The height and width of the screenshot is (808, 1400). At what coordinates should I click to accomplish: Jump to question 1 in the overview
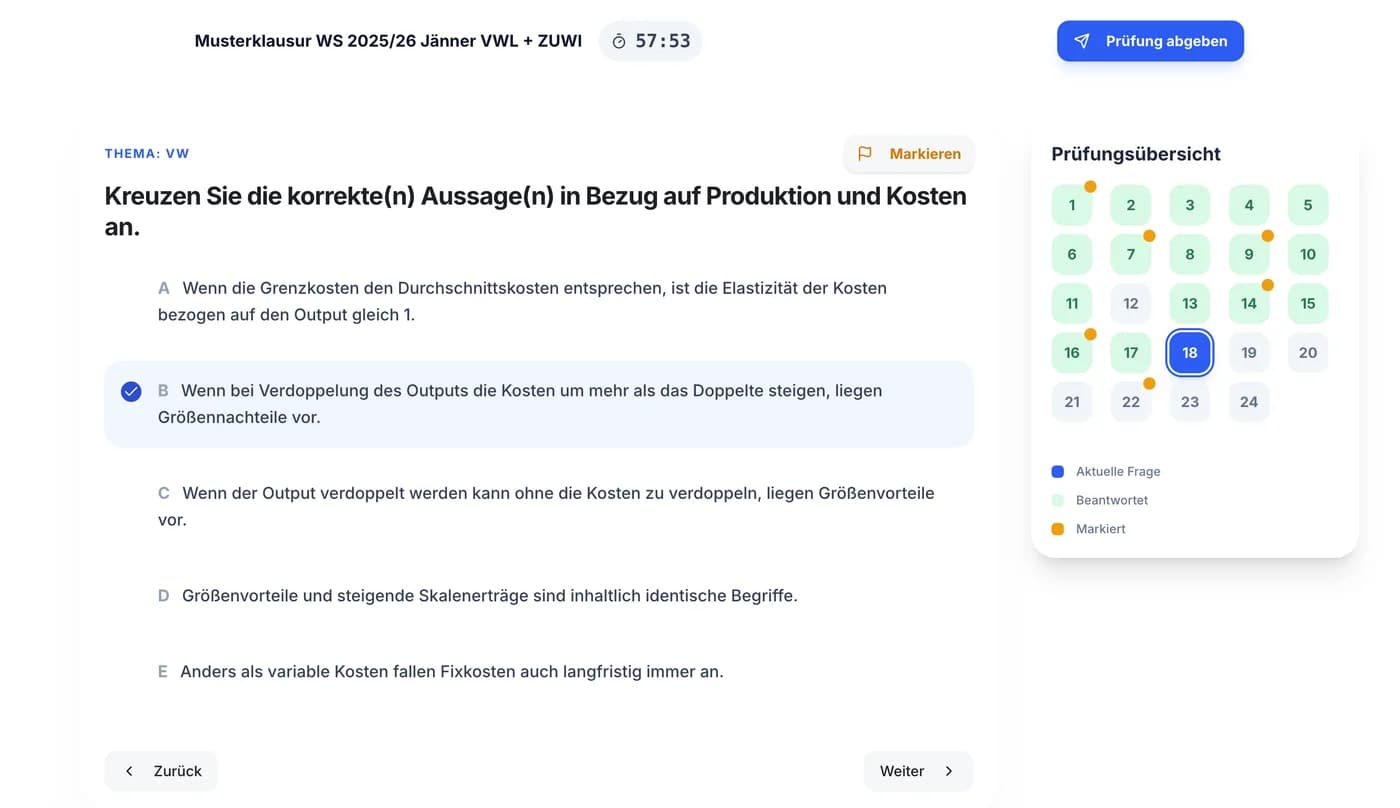click(x=1072, y=205)
